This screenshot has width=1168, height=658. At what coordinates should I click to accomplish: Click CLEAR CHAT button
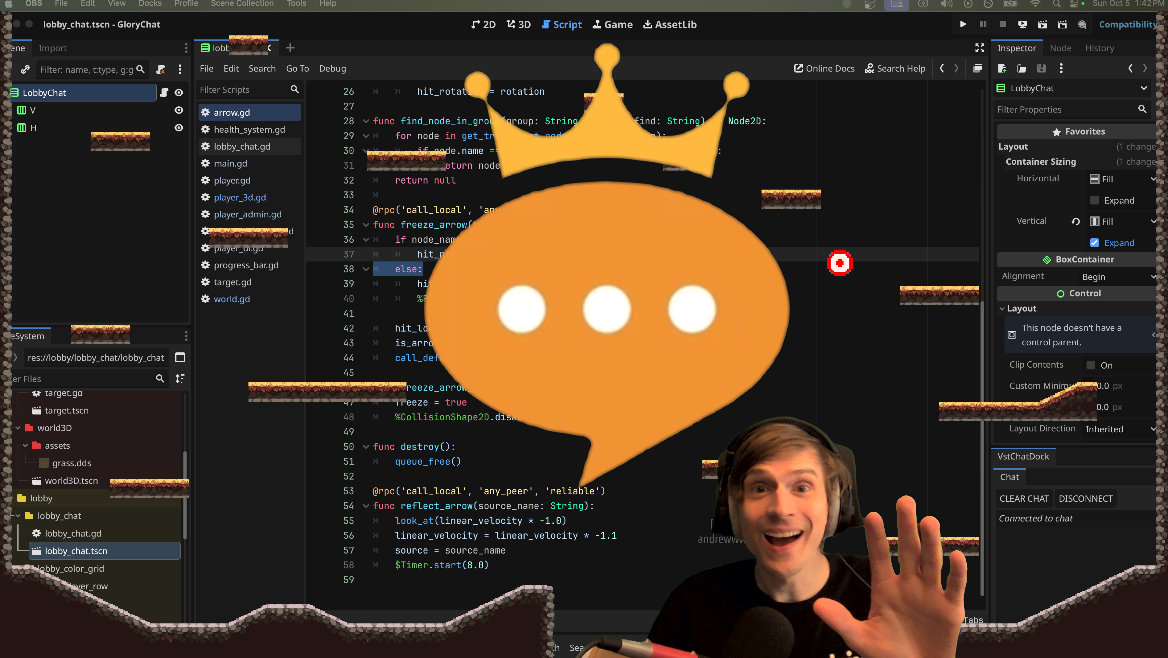[x=1023, y=499]
